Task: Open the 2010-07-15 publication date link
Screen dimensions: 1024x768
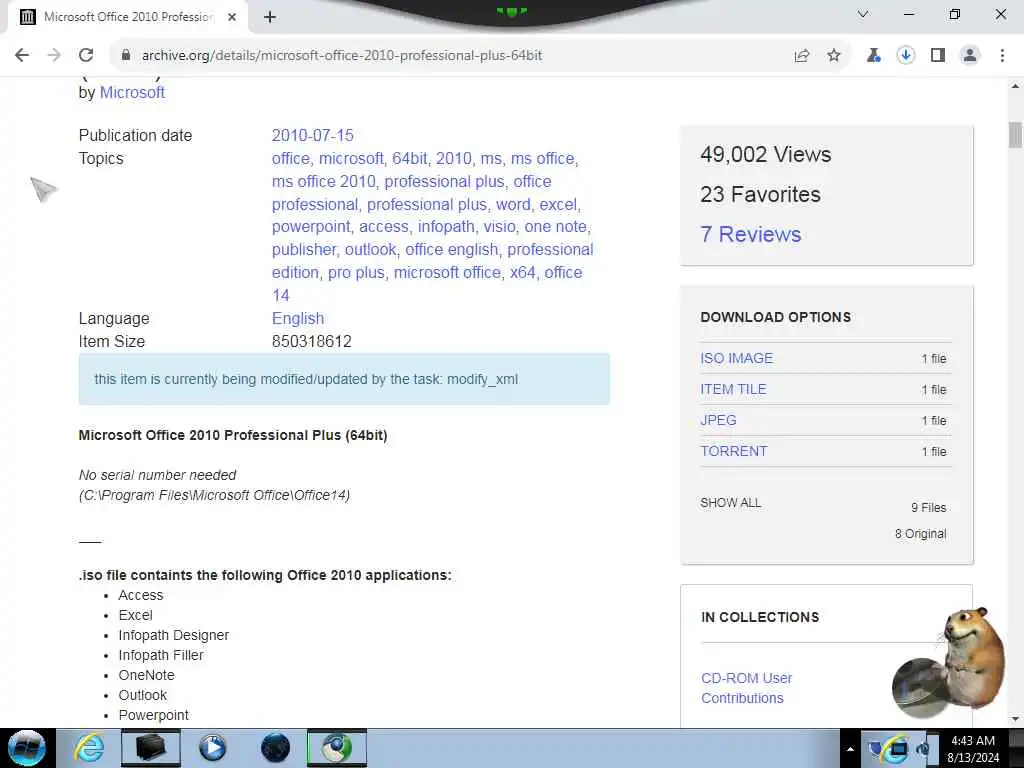Action: pyautogui.click(x=312, y=135)
